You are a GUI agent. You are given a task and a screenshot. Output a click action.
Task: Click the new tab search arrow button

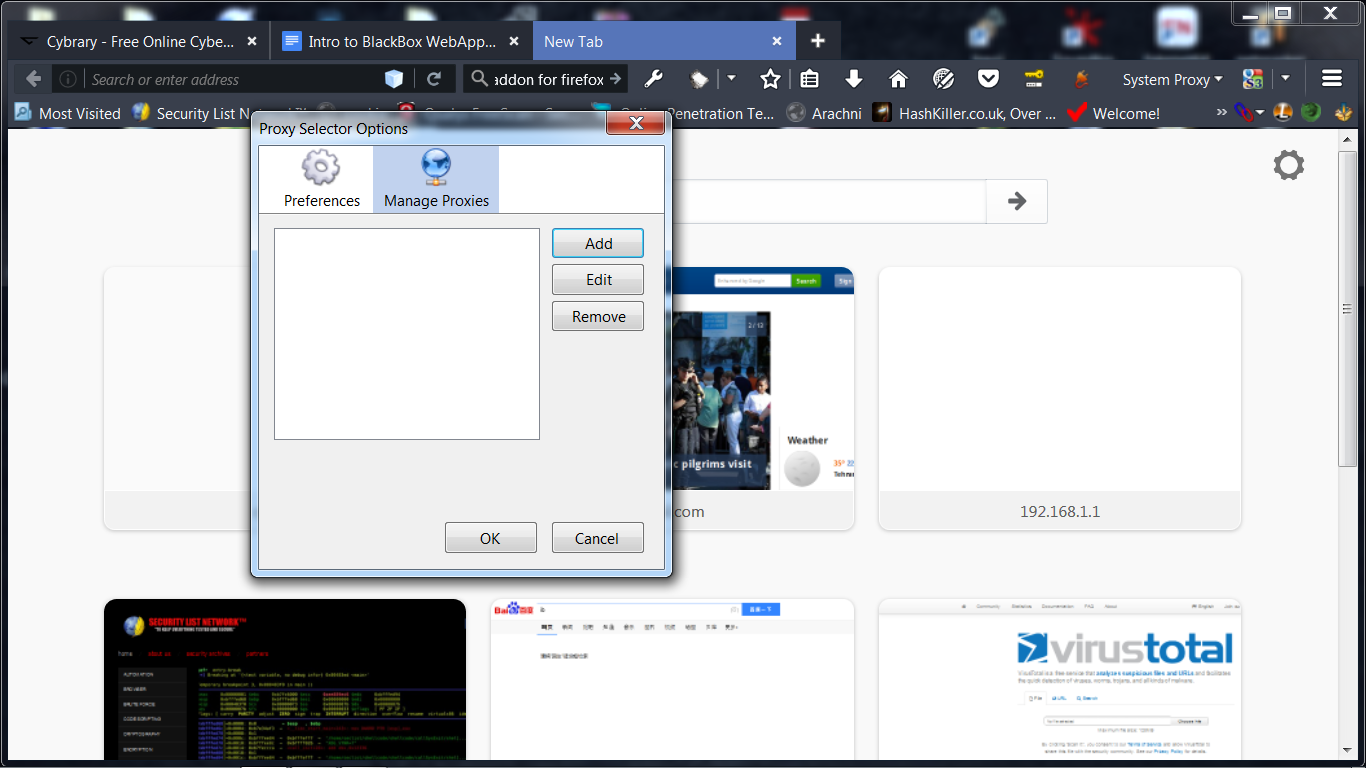(x=1017, y=201)
